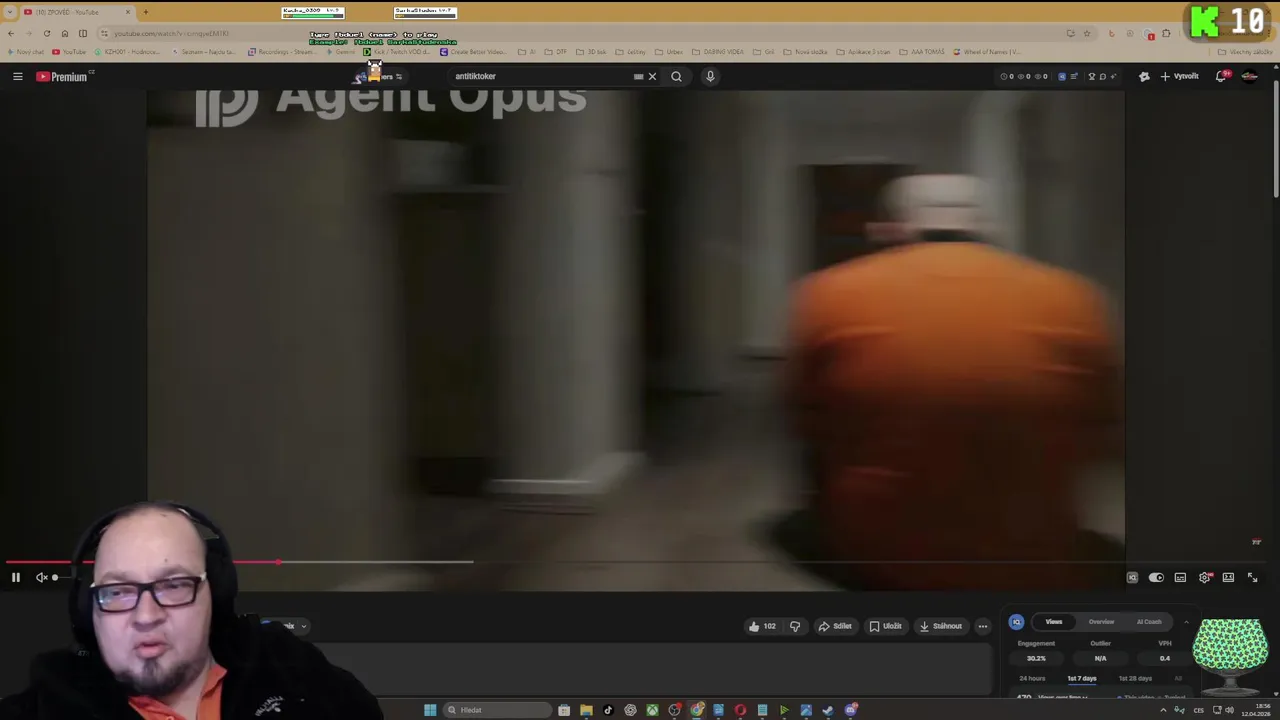
Task: Dislike the video
Action: (x=795, y=626)
